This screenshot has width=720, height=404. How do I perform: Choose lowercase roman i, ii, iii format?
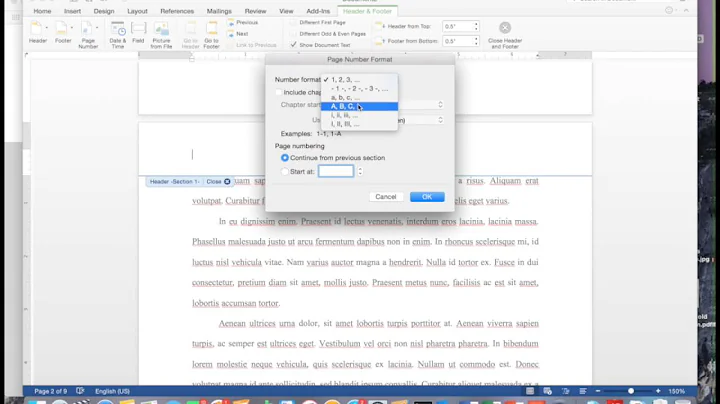(359, 115)
